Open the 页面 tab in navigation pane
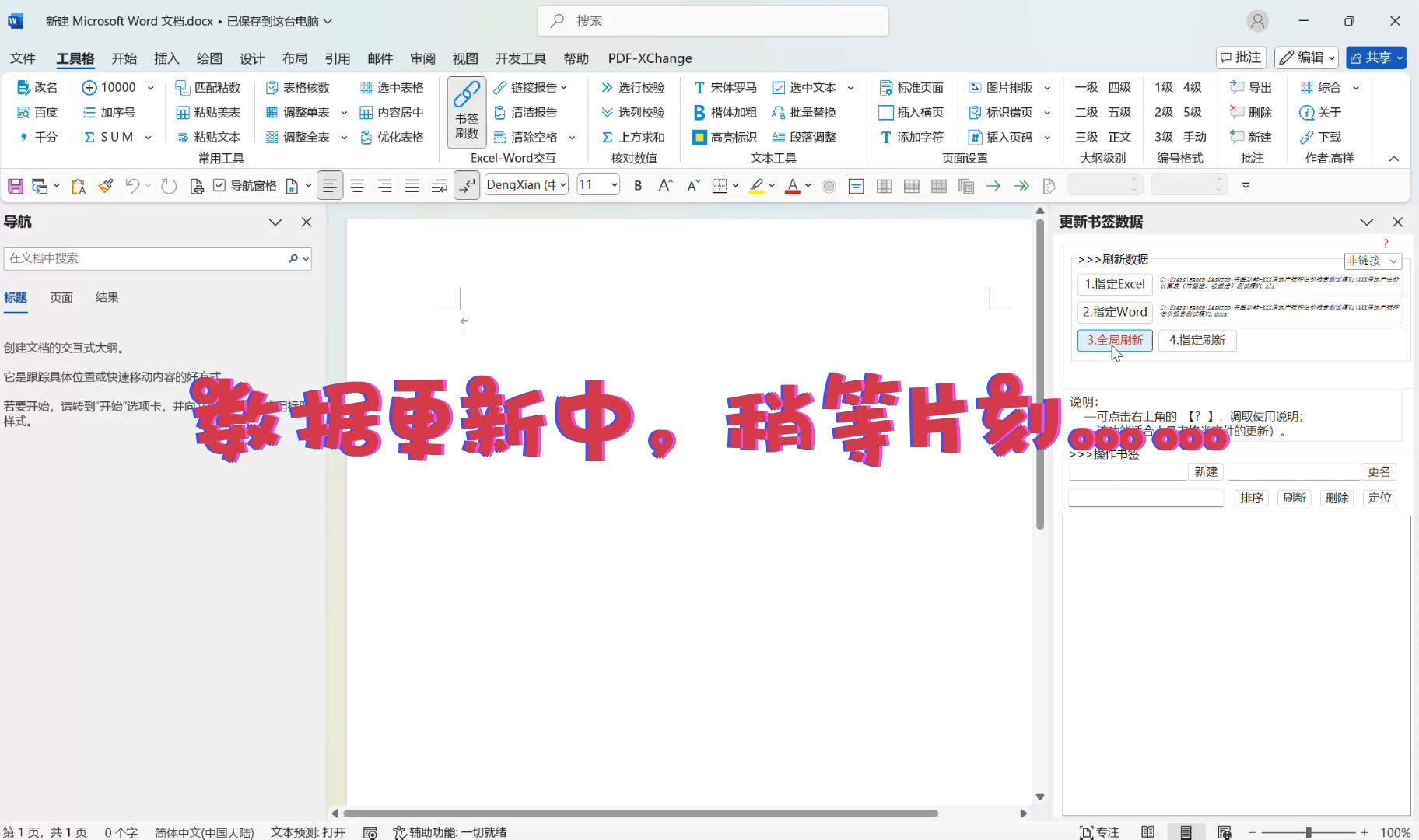1419x840 pixels. click(x=61, y=297)
